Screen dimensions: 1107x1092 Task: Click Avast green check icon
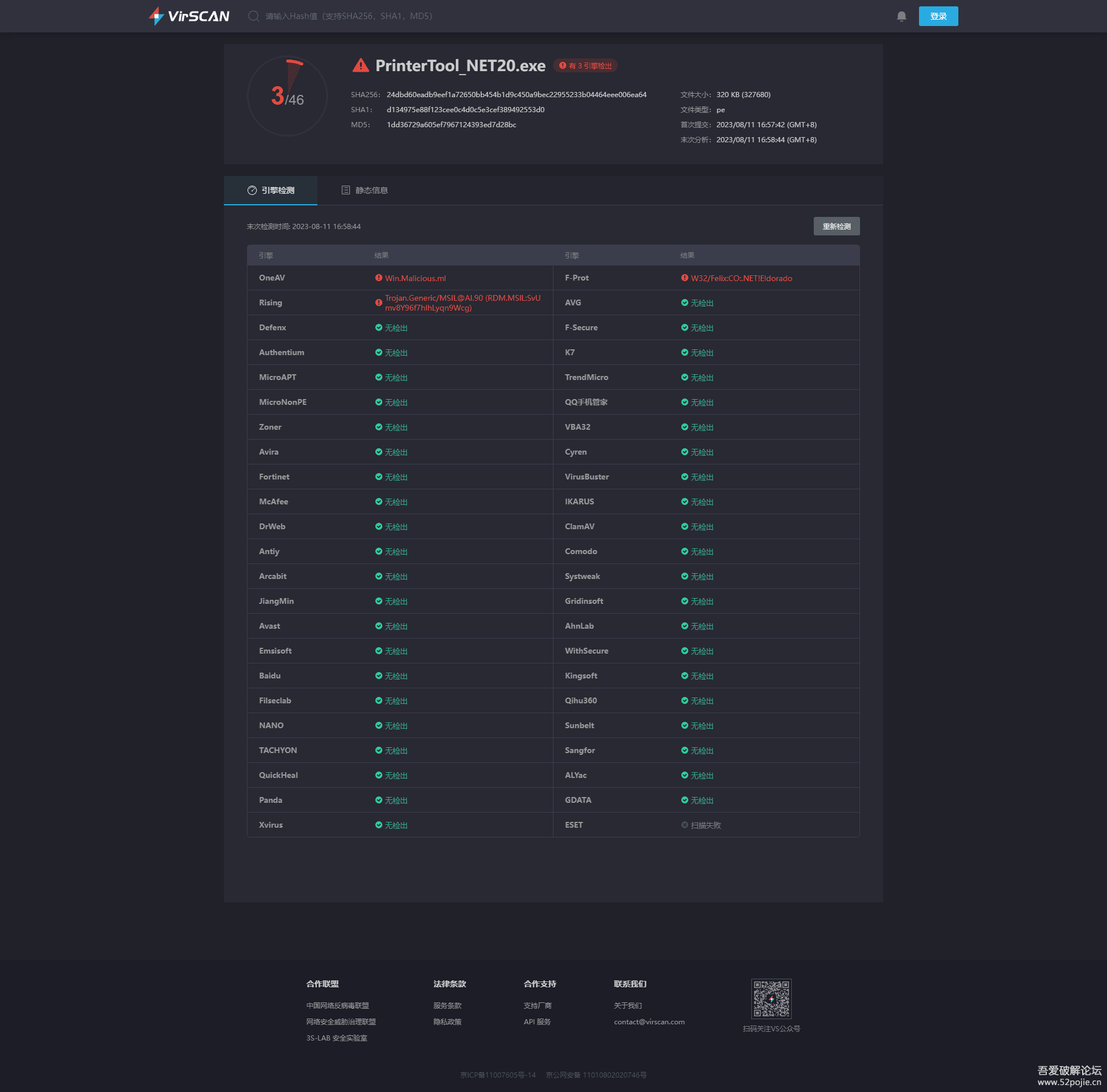click(x=379, y=626)
